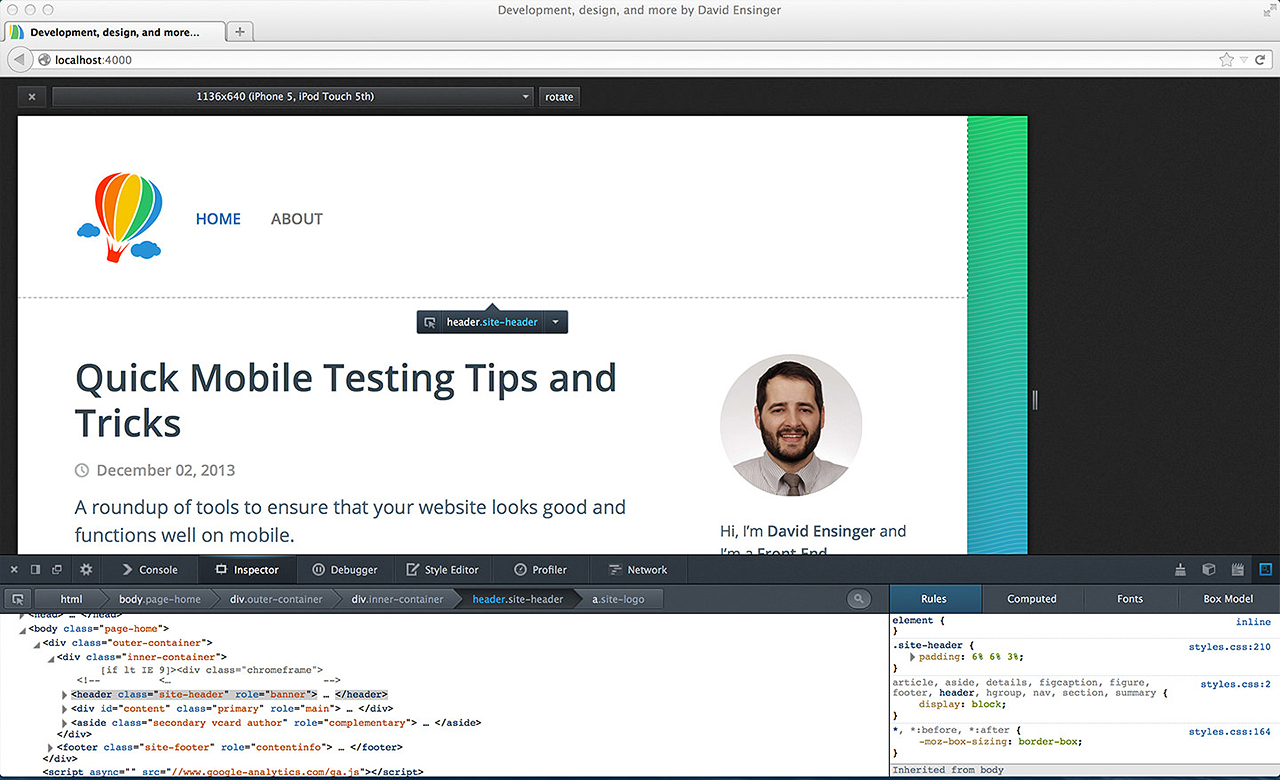1280x780 pixels.
Task: Open styles.css:210 source link
Action: (x=1229, y=647)
